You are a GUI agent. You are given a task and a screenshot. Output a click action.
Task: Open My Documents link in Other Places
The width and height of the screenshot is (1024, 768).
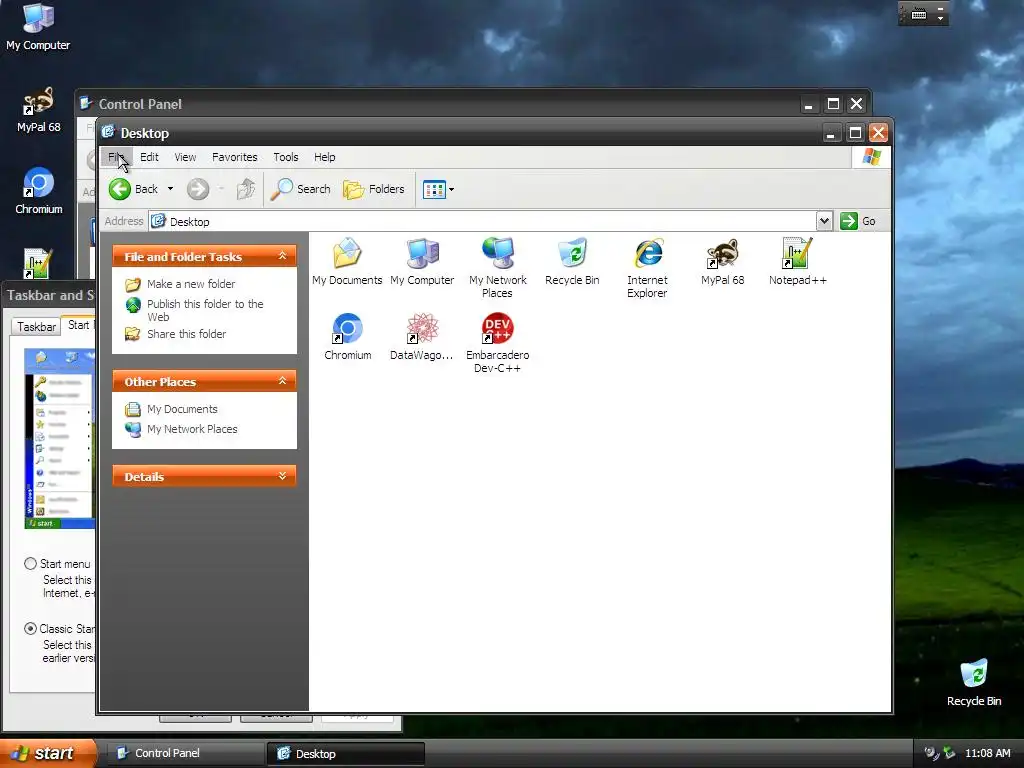pyautogui.click(x=182, y=409)
